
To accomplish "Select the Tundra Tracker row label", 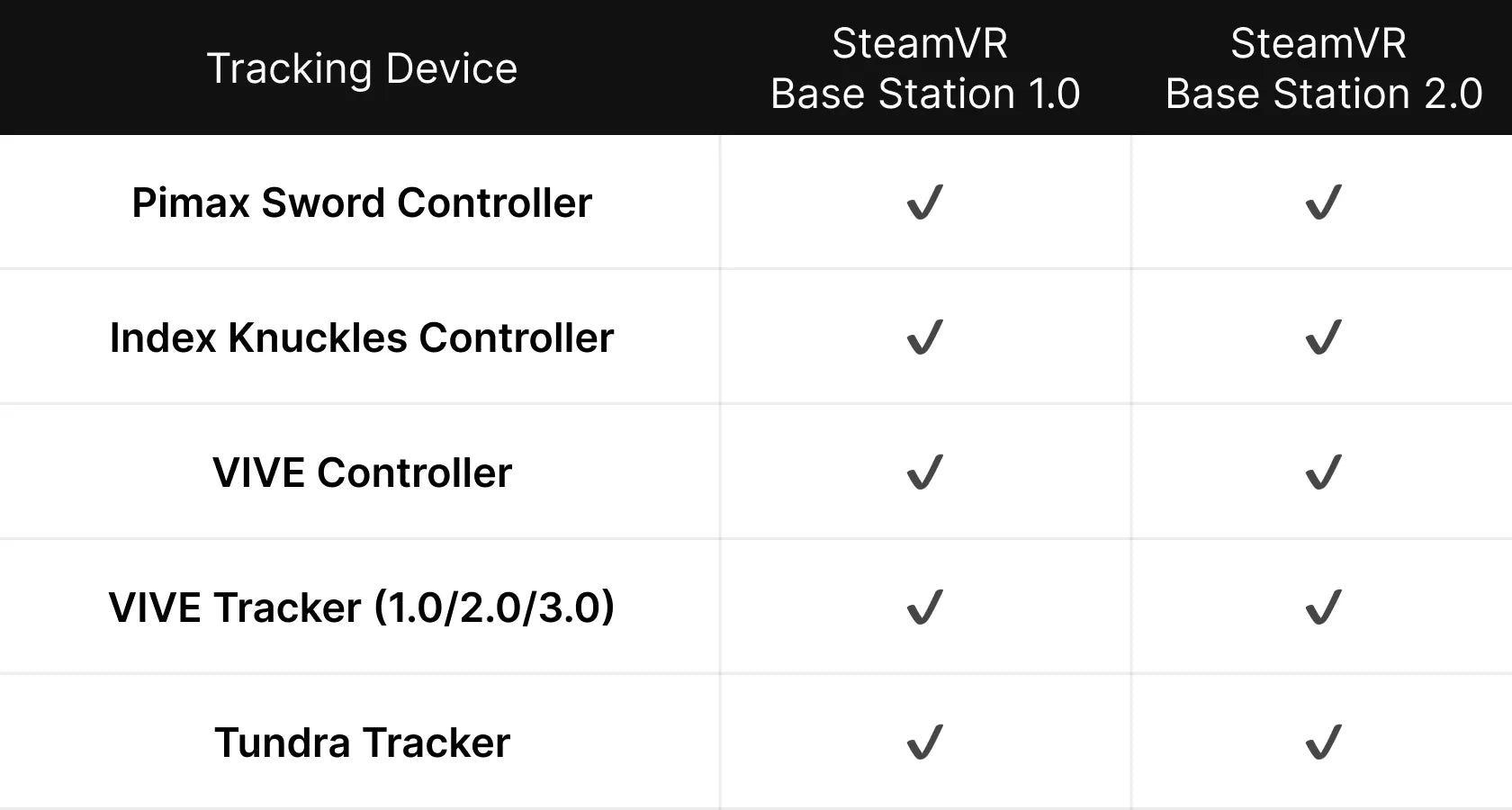I will 362,742.
